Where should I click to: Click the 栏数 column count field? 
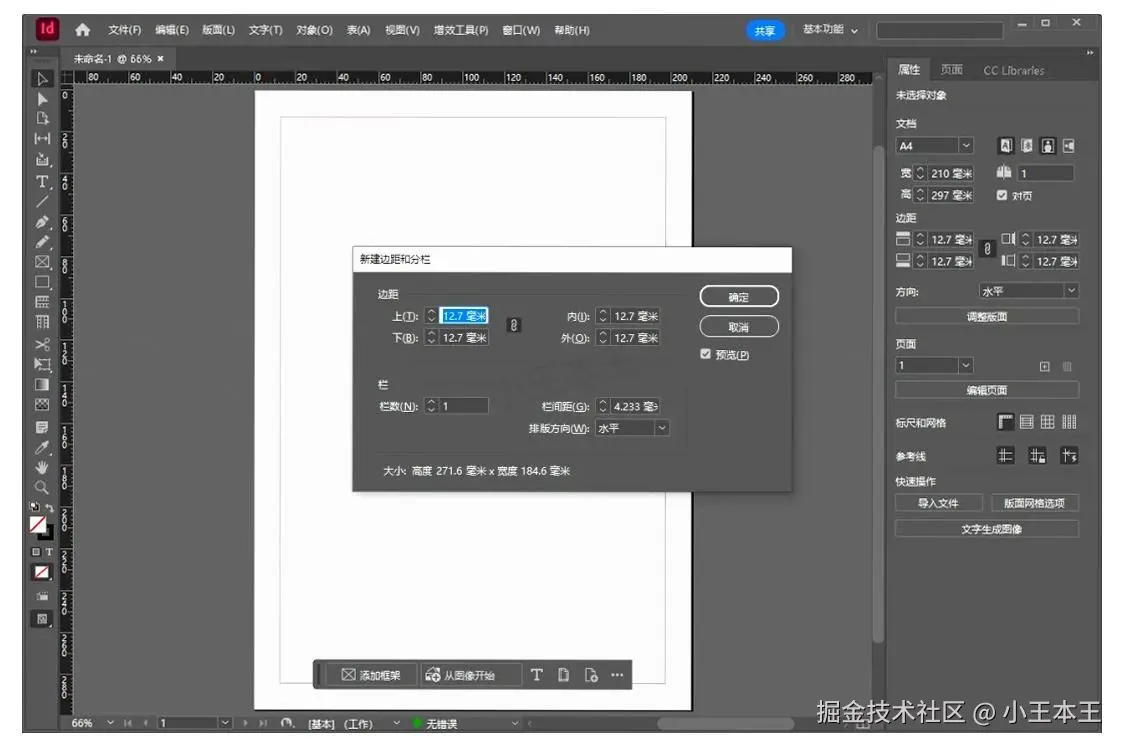[463, 406]
